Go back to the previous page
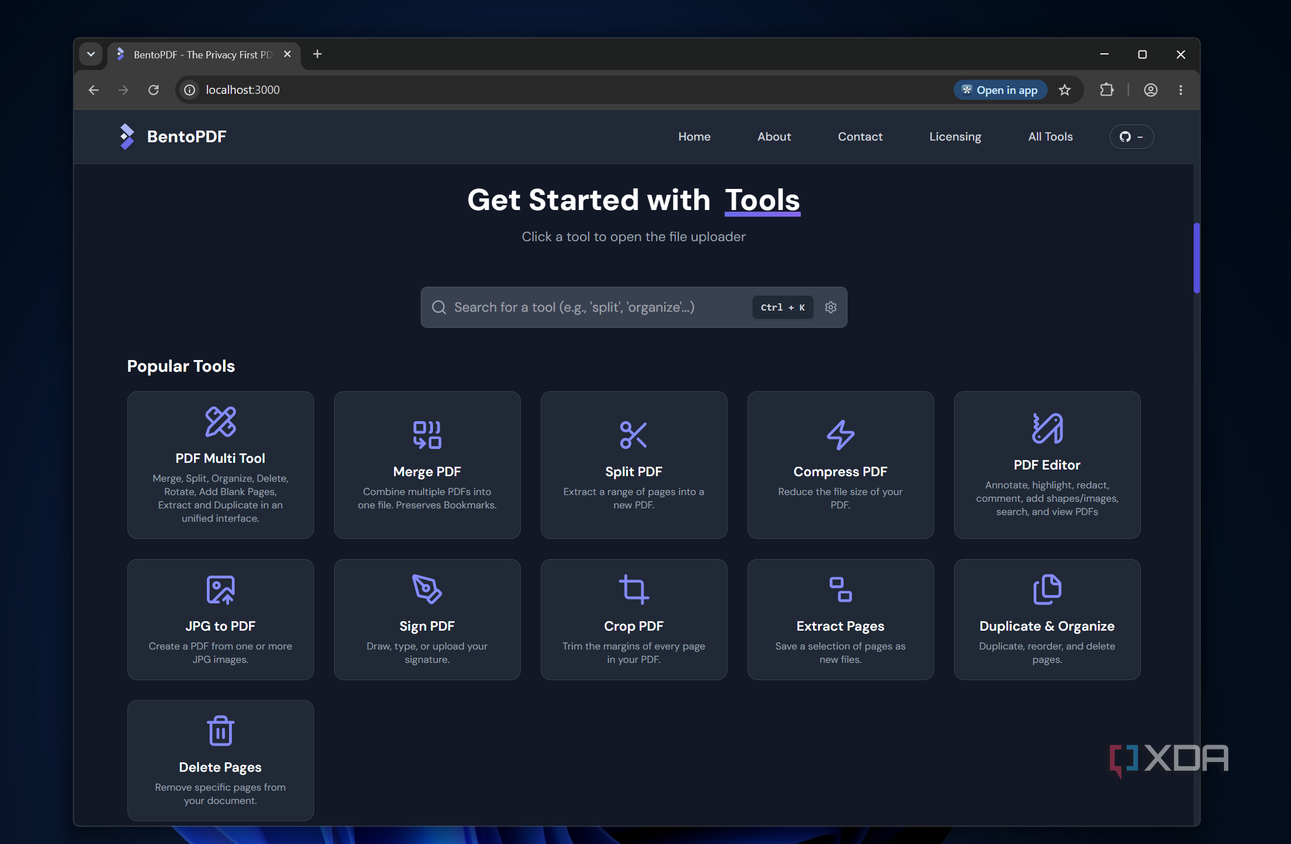This screenshot has height=844, width=1291. [93, 90]
